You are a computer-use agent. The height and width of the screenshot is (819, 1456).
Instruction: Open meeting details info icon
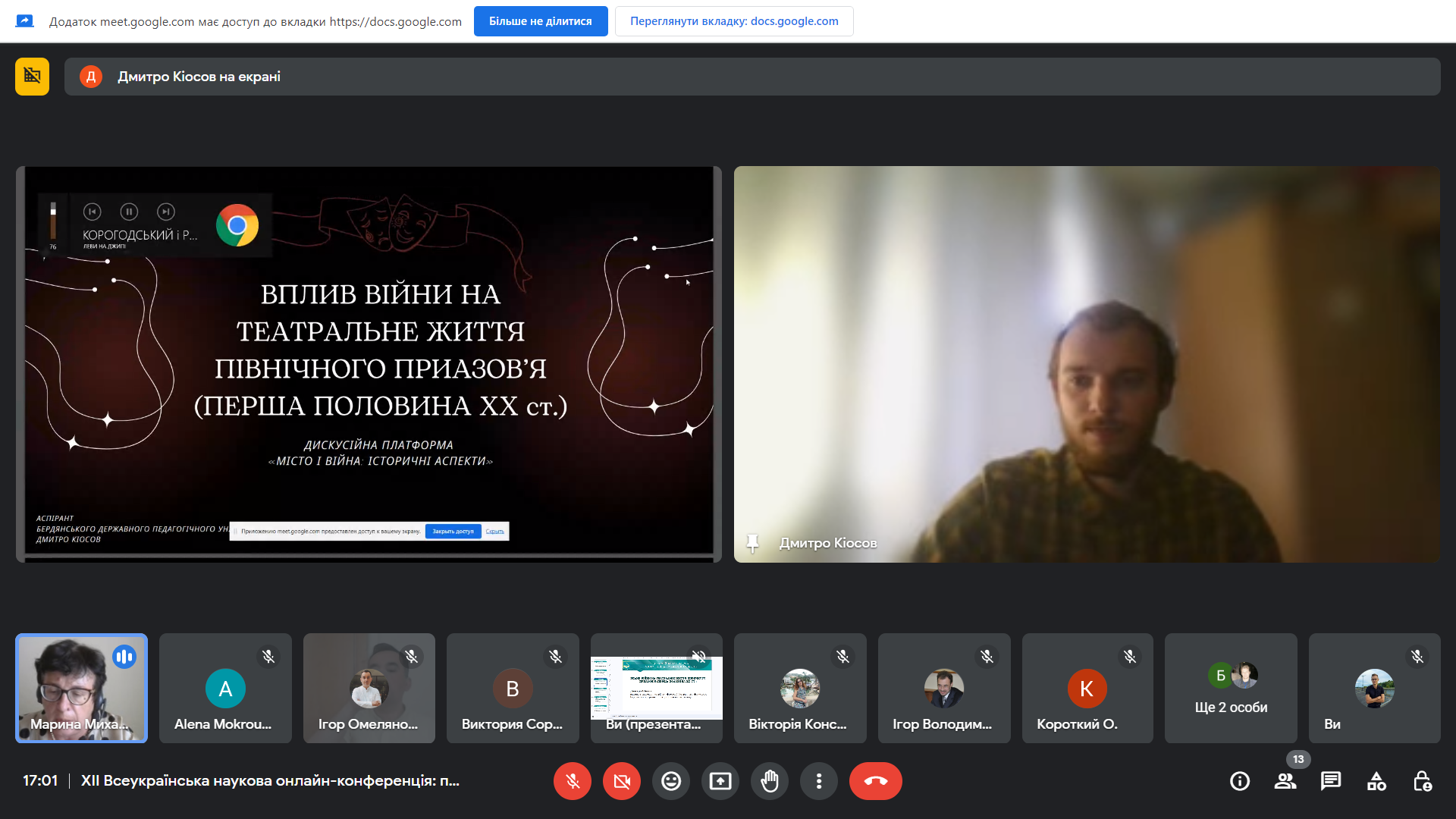1240,781
